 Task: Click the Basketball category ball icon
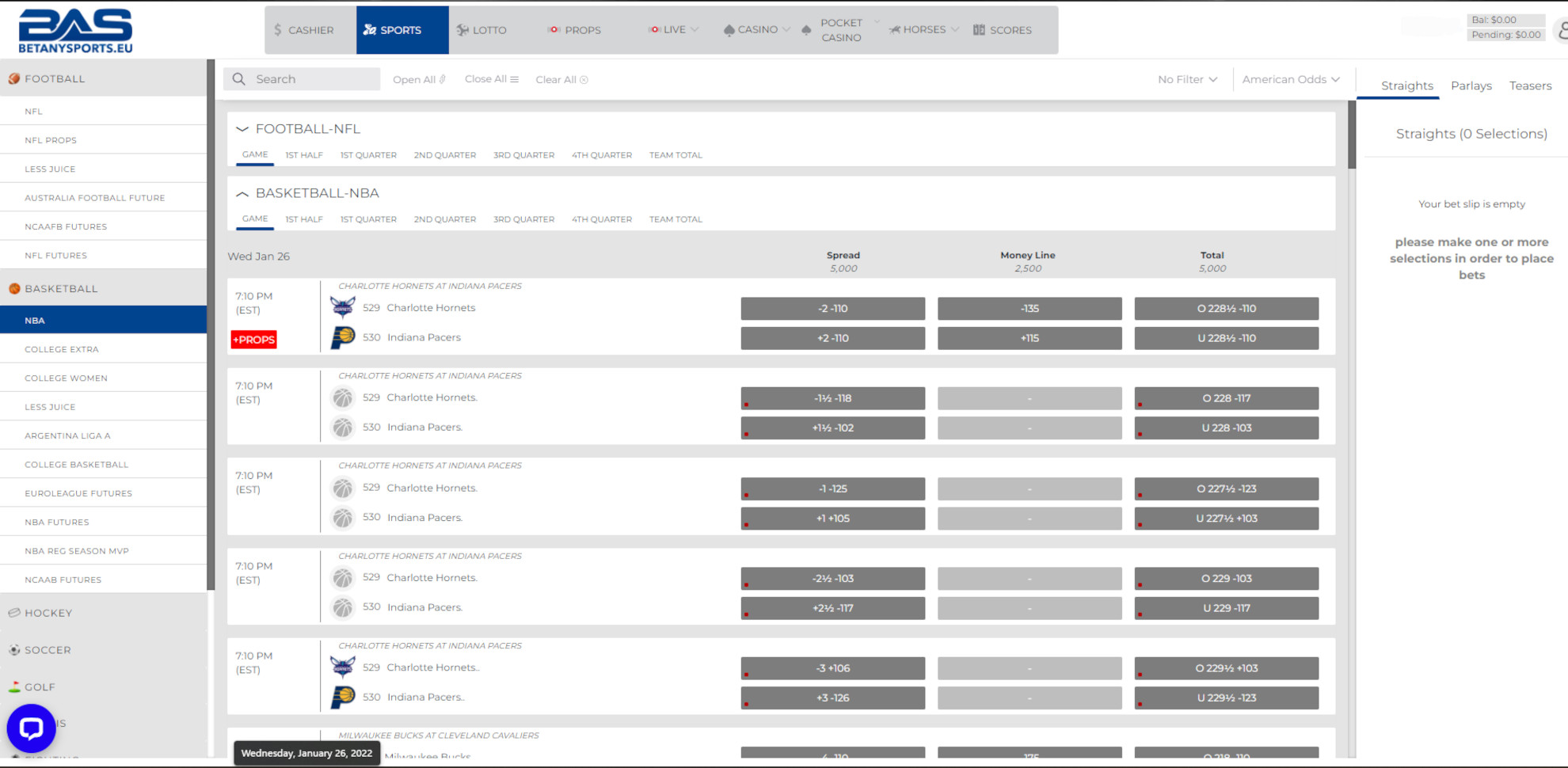click(x=14, y=288)
